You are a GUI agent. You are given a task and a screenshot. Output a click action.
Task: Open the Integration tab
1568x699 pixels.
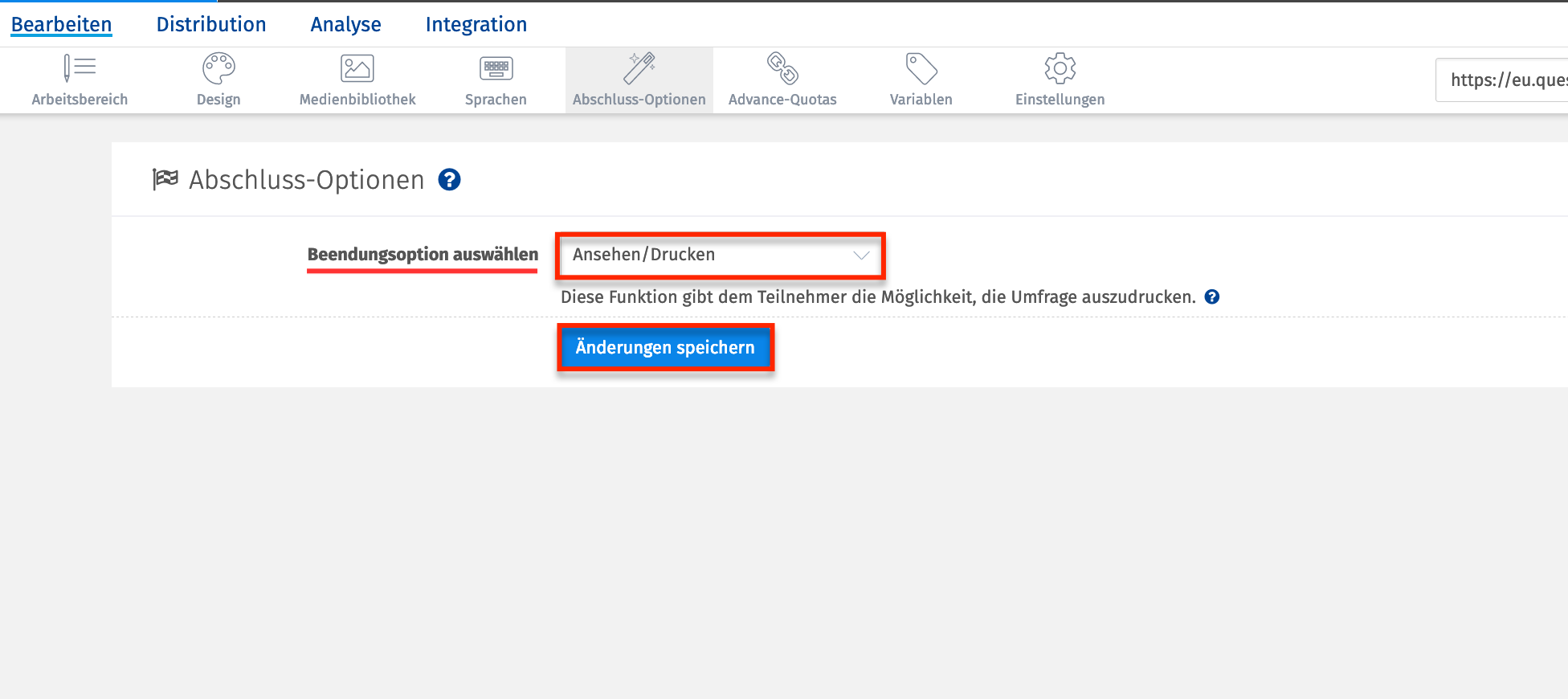click(x=476, y=25)
